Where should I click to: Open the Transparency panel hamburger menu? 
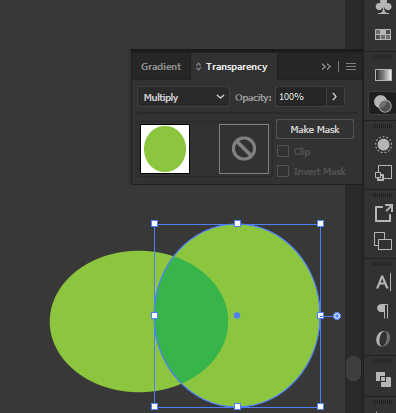pyautogui.click(x=351, y=67)
